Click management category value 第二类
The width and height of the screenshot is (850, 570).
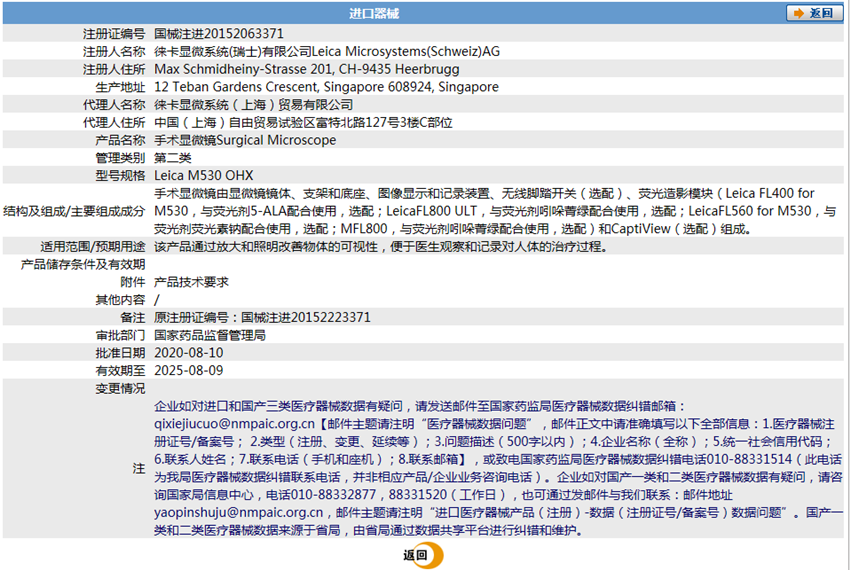click(x=172, y=158)
